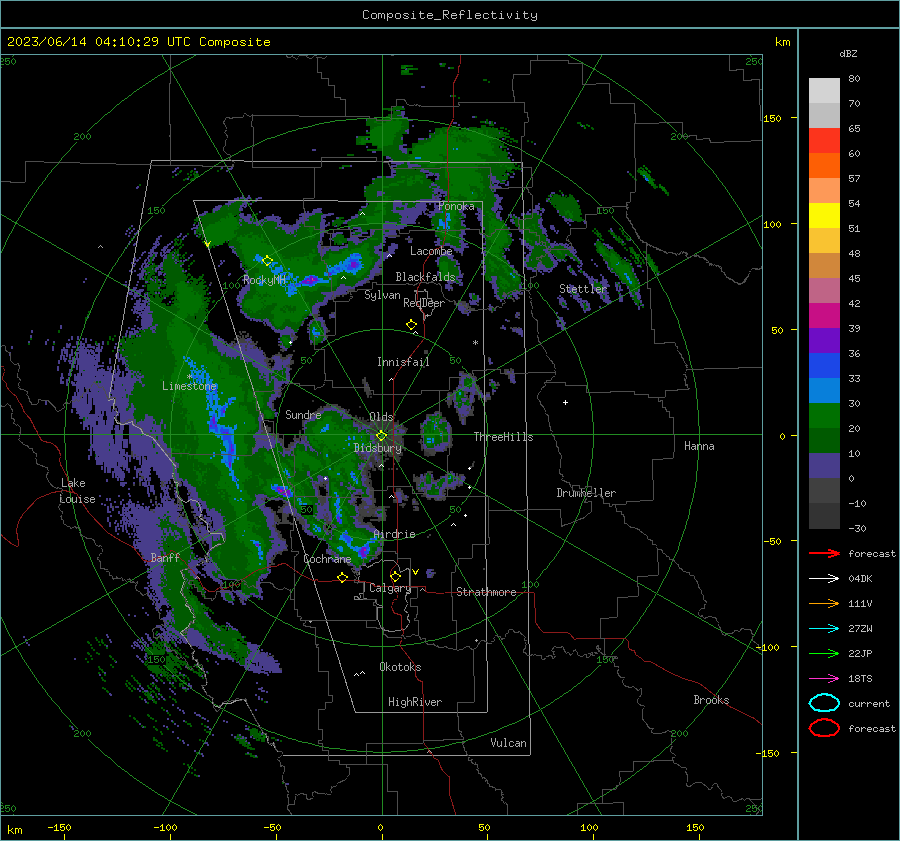
Task: Click the Lake Louise label
Action: (77, 491)
